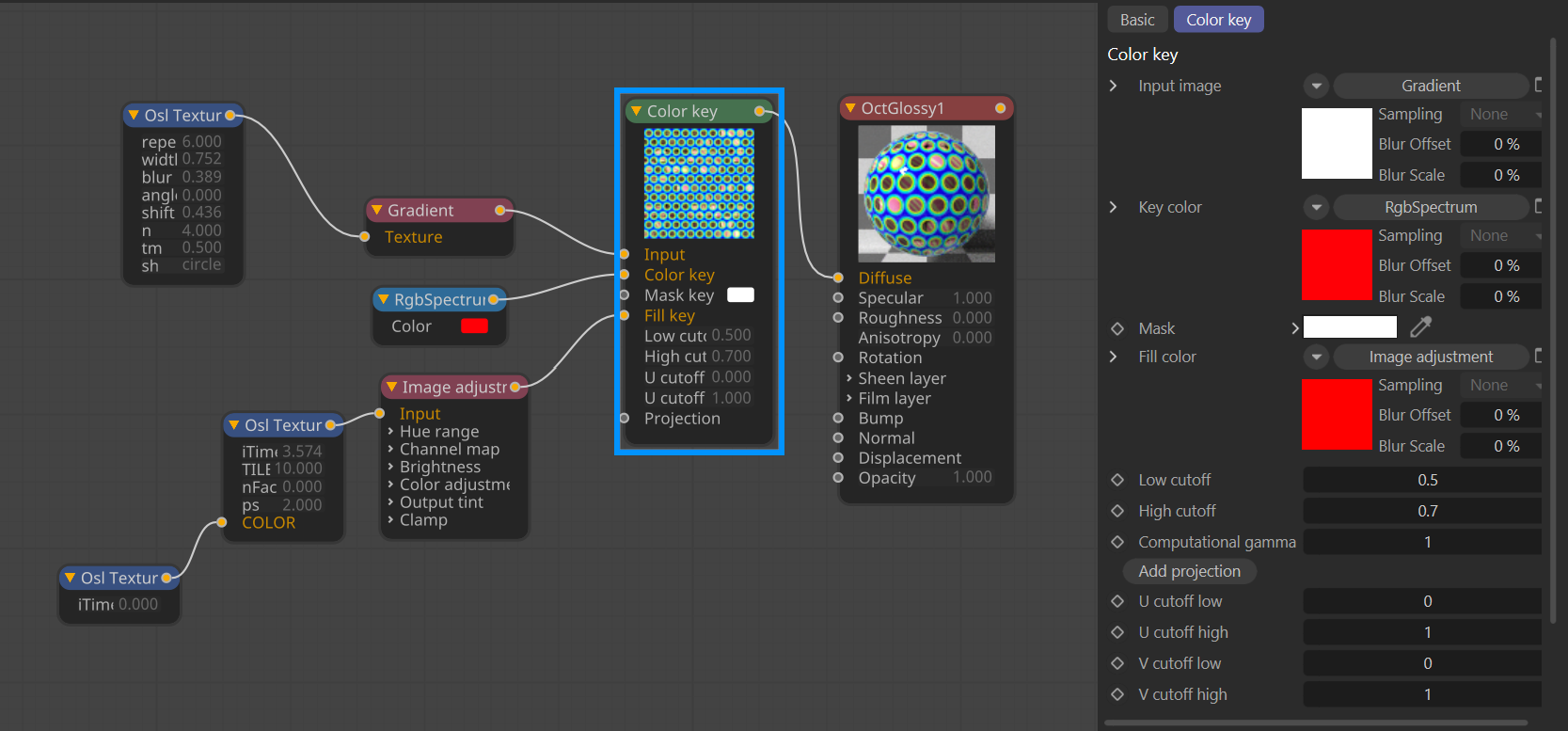Open the Key color node type dropdown arrow

(1317, 207)
